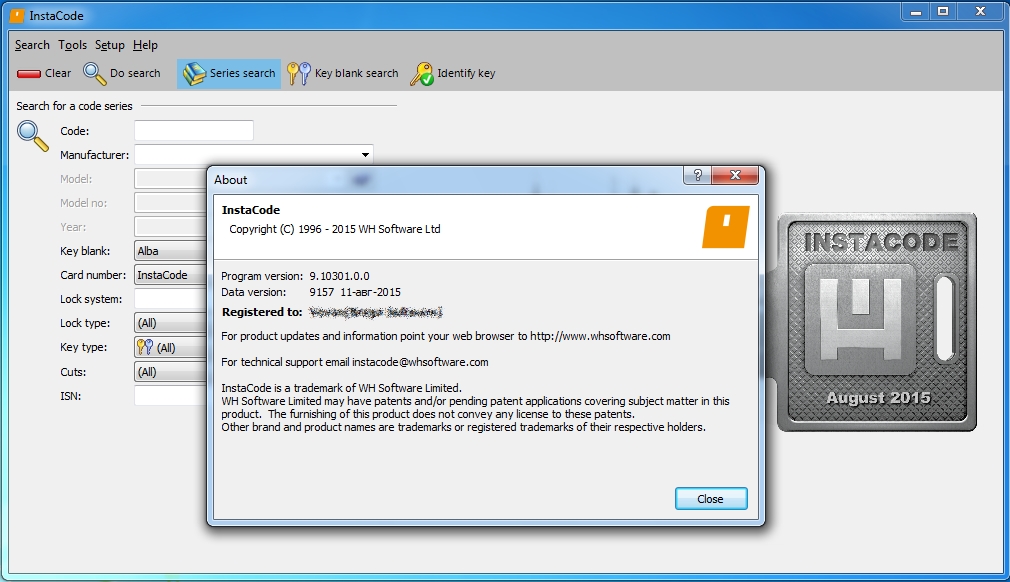Click the large magnifier icon beside Code
Screen dimensions: 1010x582
point(33,135)
